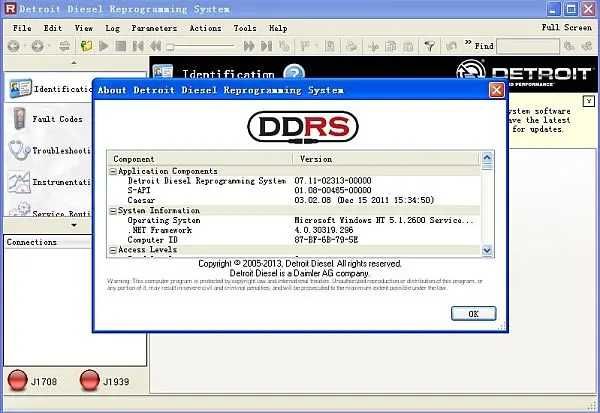Select the Computer ID row
The height and width of the screenshot is (413, 600).
[294, 240]
